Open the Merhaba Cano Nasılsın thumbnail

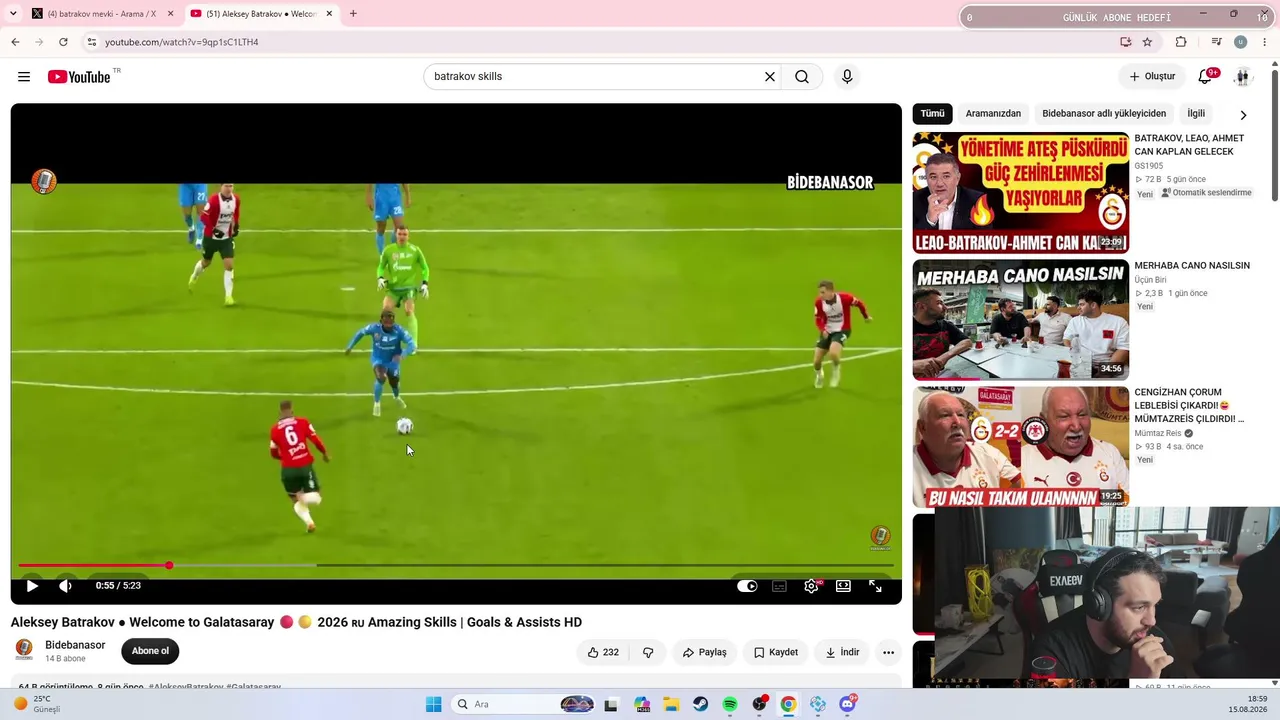point(1021,319)
